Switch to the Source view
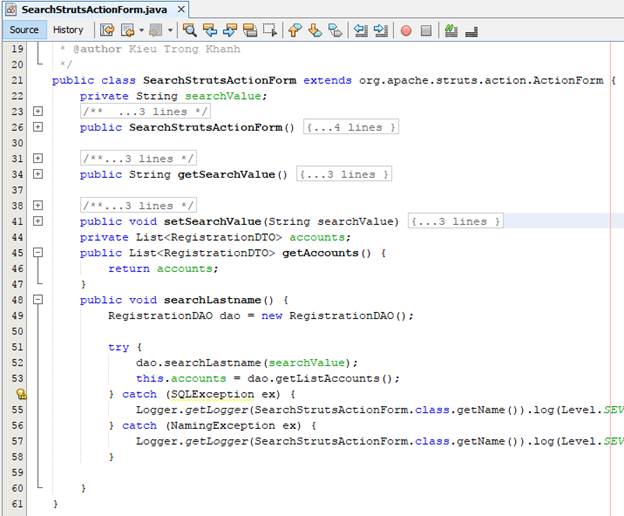The width and height of the screenshot is (624, 516). click(24, 30)
